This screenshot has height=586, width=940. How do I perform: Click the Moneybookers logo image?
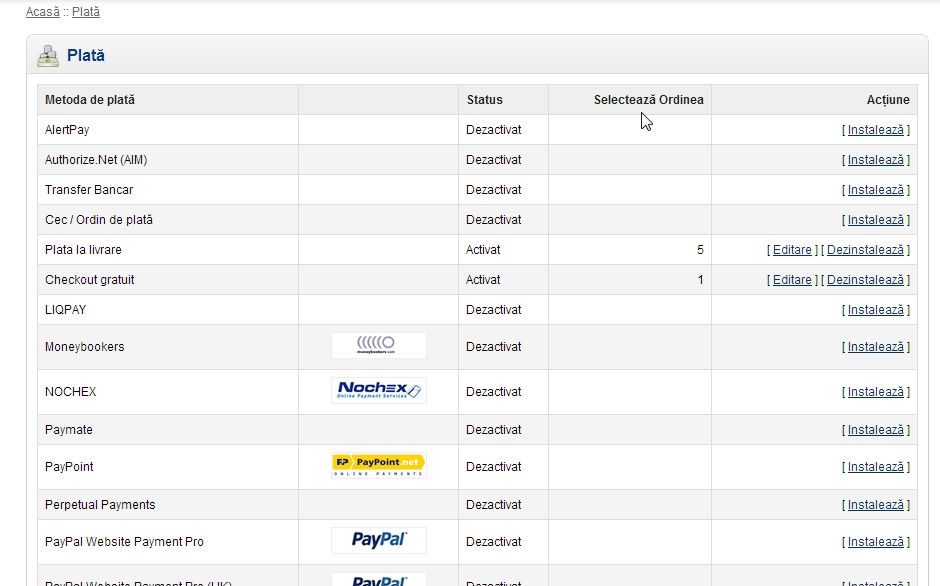pyautogui.click(x=378, y=346)
